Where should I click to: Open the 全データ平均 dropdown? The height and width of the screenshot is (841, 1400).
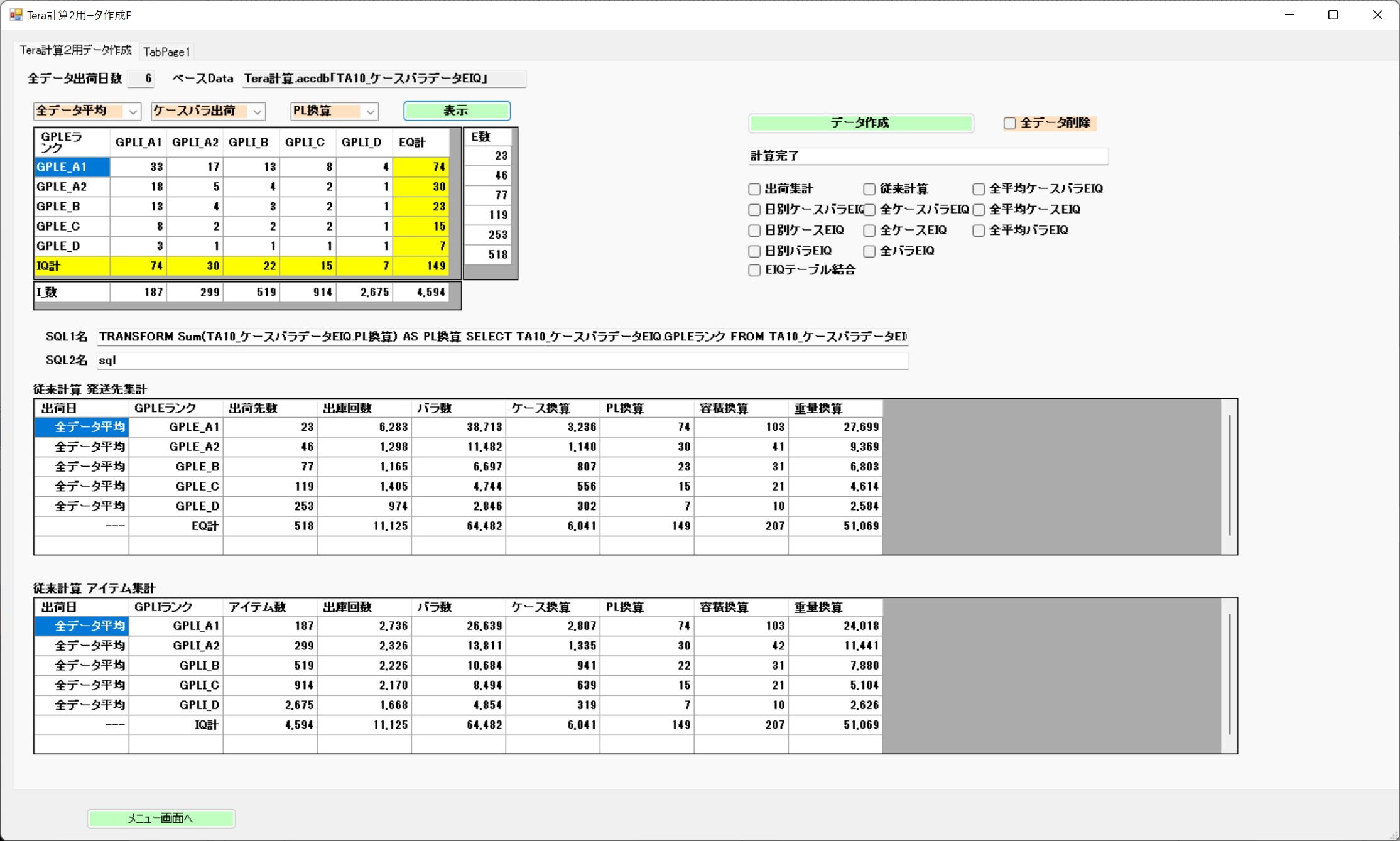pyautogui.click(x=133, y=111)
